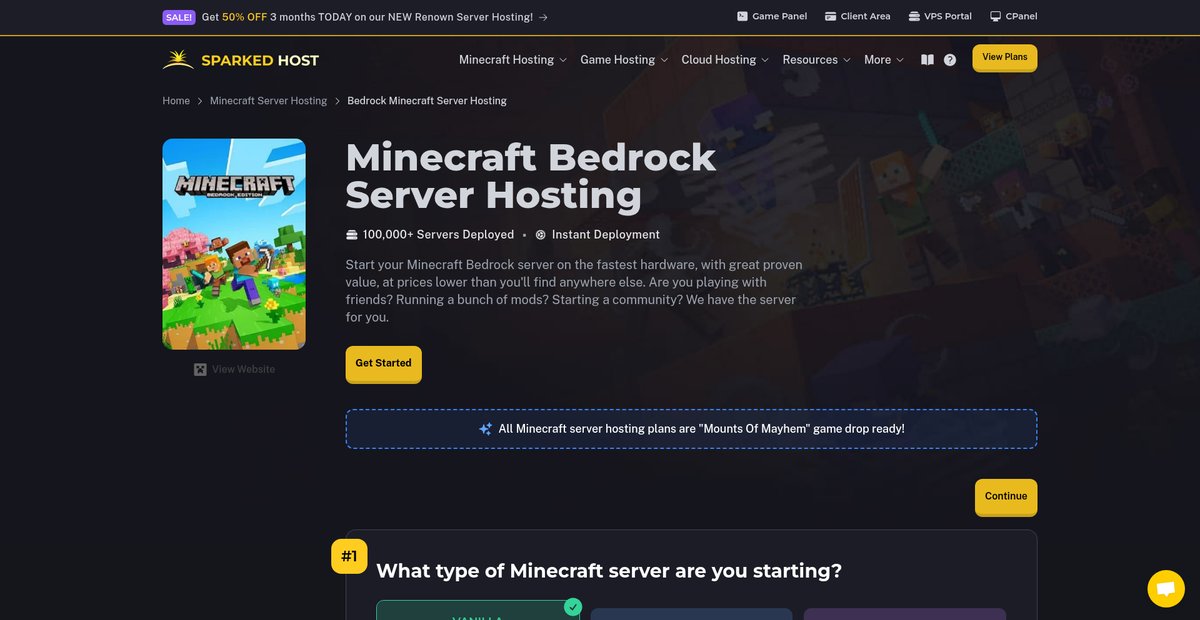The width and height of the screenshot is (1200, 620).
Task: Click the Minecraft Bedrock Edition cover image
Action: pyautogui.click(x=234, y=244)
